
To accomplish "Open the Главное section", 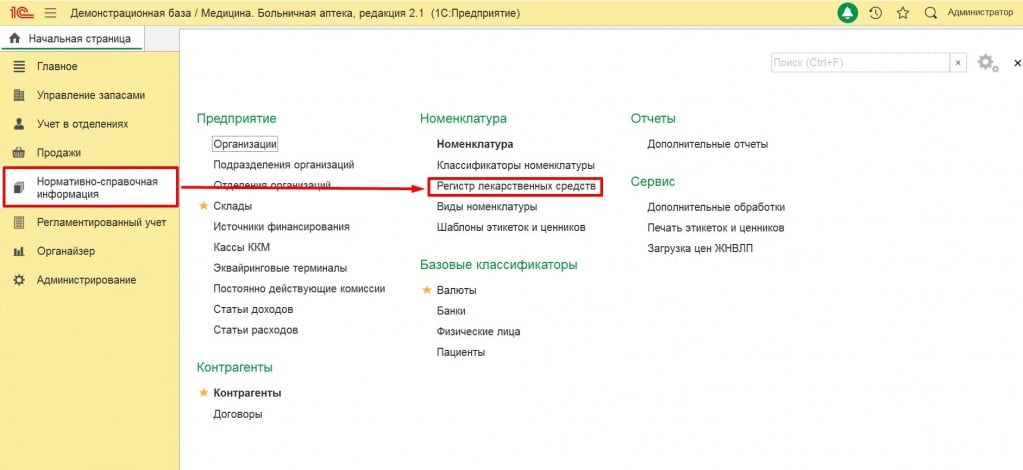I will click(57, 67).
